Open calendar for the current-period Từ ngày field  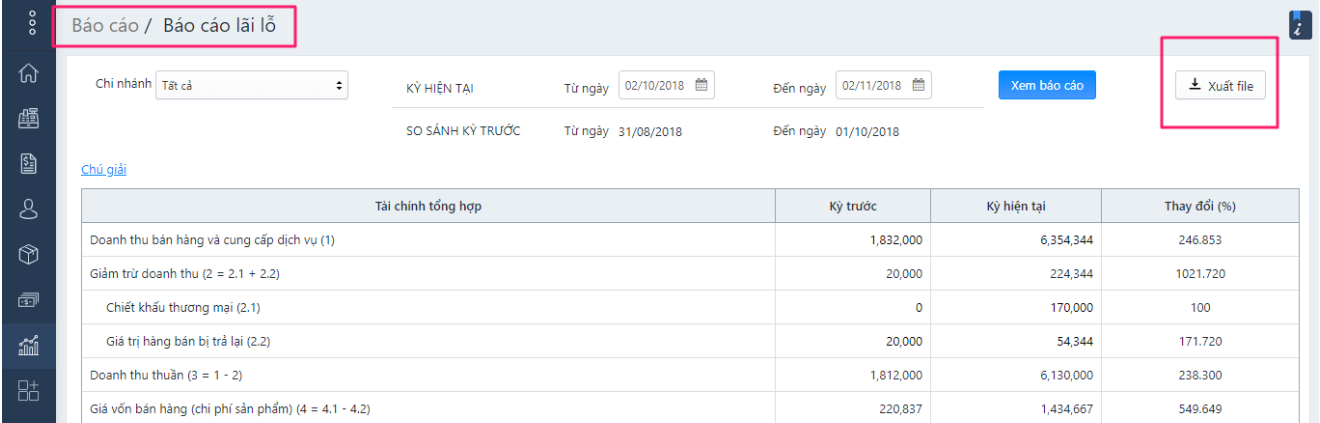[701, 85]
